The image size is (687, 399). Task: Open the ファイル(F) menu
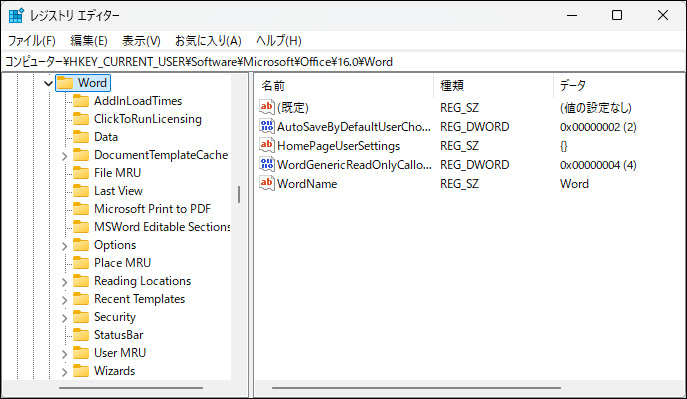tap(32, 41)
